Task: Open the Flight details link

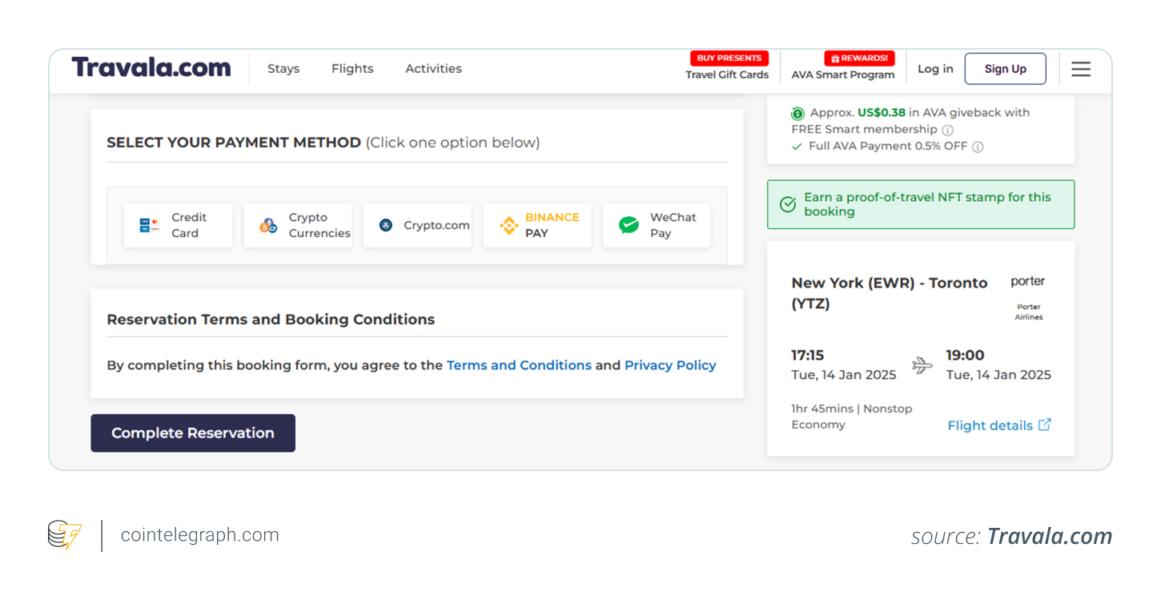Action: 990,425
